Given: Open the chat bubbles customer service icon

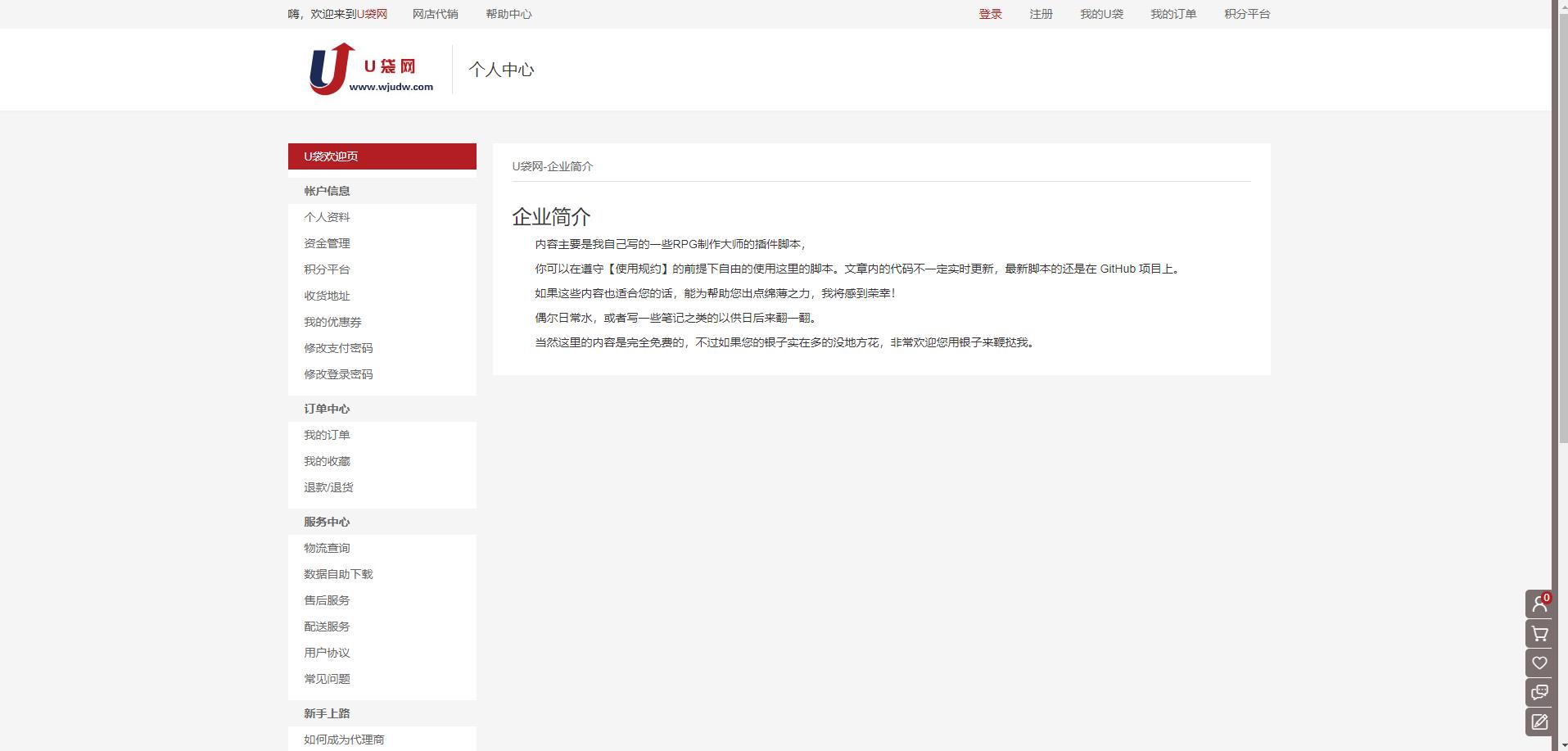Looking at the screenshot, I should [x=1539, y=693].
